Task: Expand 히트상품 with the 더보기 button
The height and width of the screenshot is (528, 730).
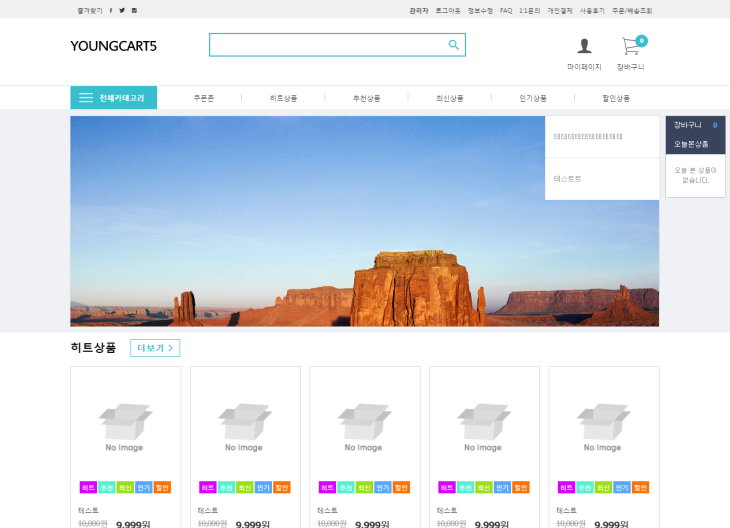Action: pyautogui.click(x=155, y=348)
